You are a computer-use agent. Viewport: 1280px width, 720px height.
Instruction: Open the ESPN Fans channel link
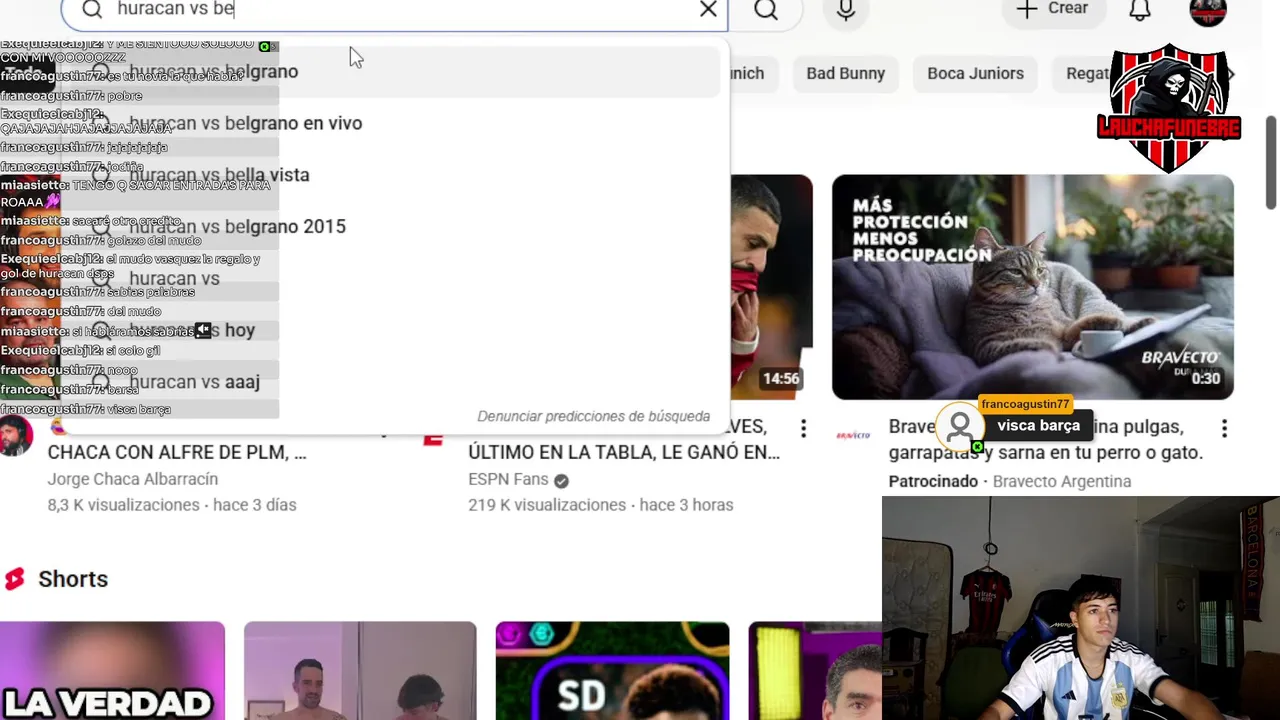click(x=508, y=479)
